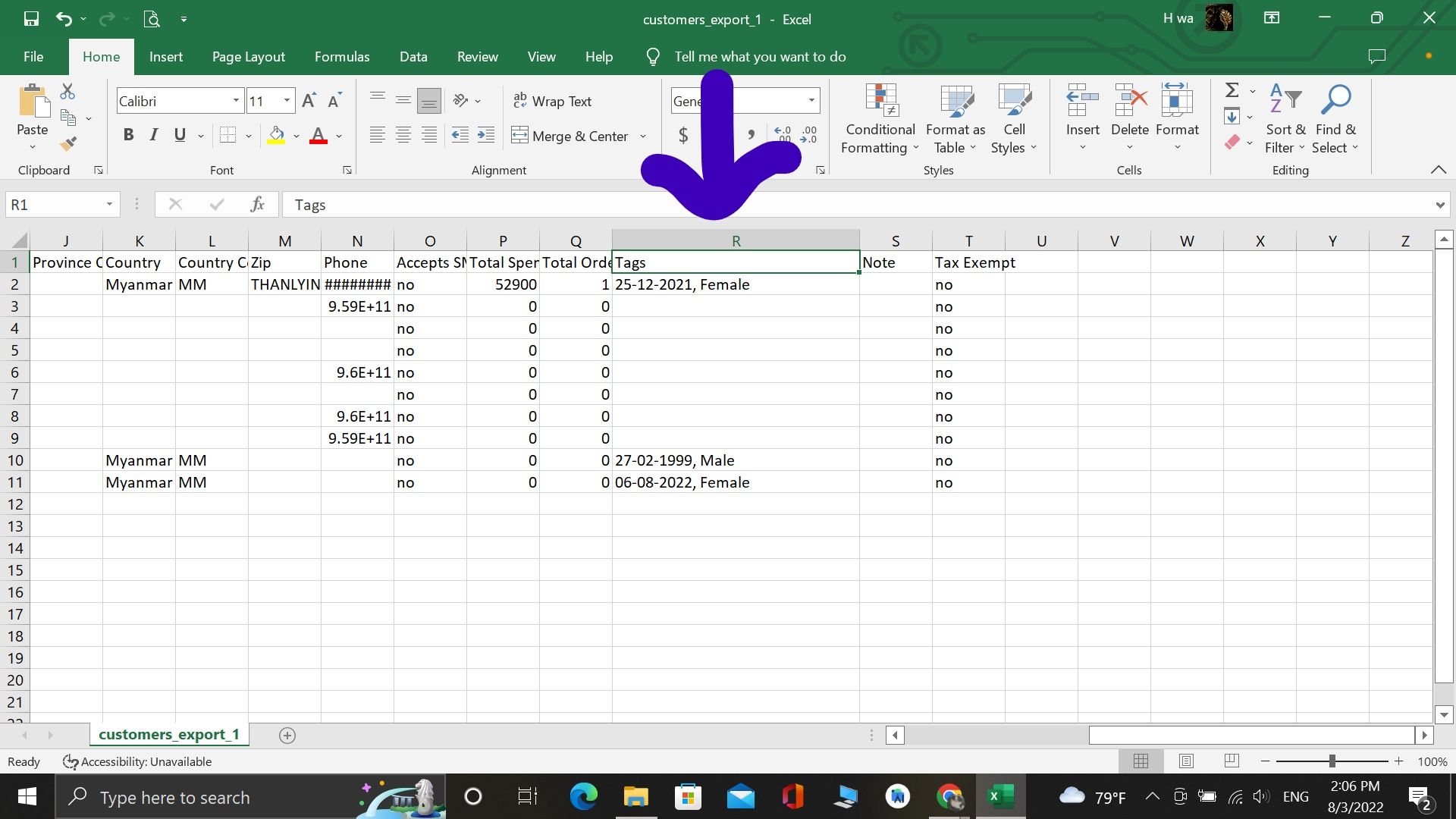The height and width of the screenshot is (819, 1456).
Task: Expand the Name Box dropdown arrow
Action: point(109,205)
